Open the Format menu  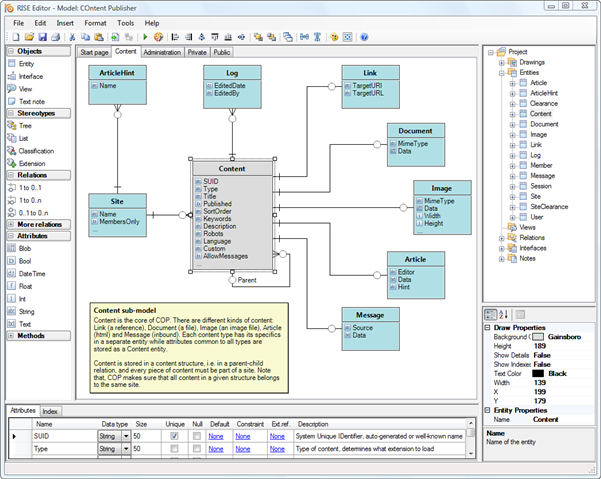point(95,23)
